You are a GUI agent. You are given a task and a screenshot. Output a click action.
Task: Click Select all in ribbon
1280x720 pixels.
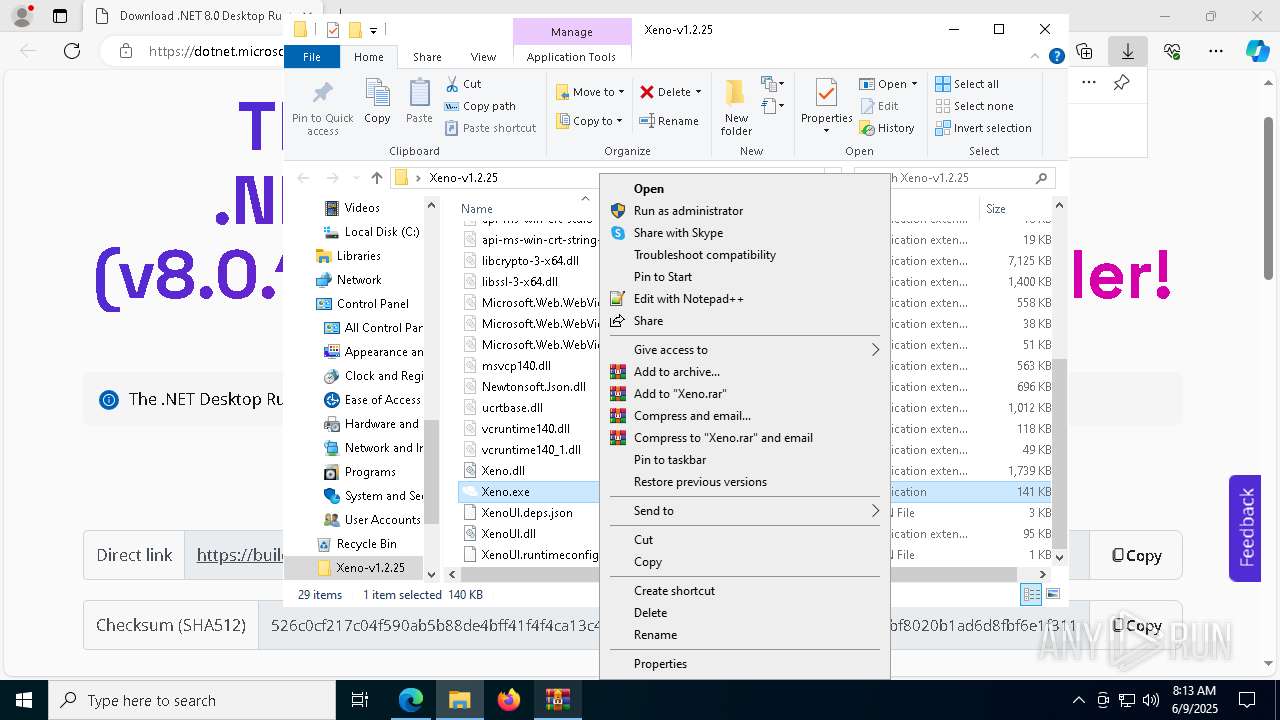click(x=967, y=84)
